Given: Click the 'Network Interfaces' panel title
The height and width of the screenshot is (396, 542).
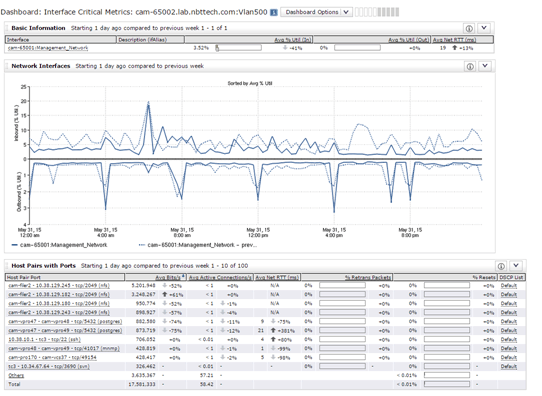Looking at the screenshot, I should [x=41, y=66].
